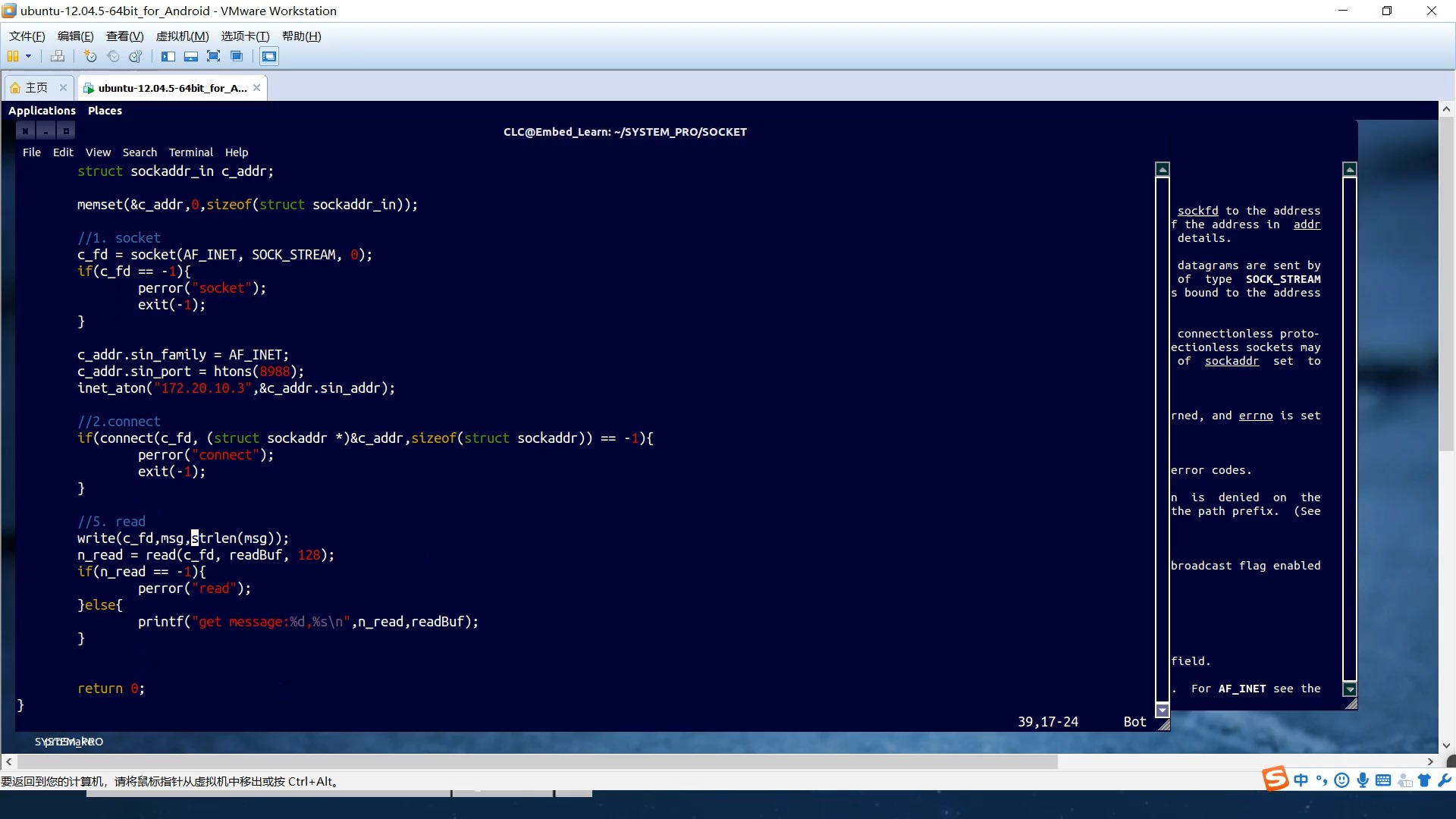This screenshot has height=819, width=1456.
Task: Toggle the library sidebar panel icon
Action: pos(168,56)
